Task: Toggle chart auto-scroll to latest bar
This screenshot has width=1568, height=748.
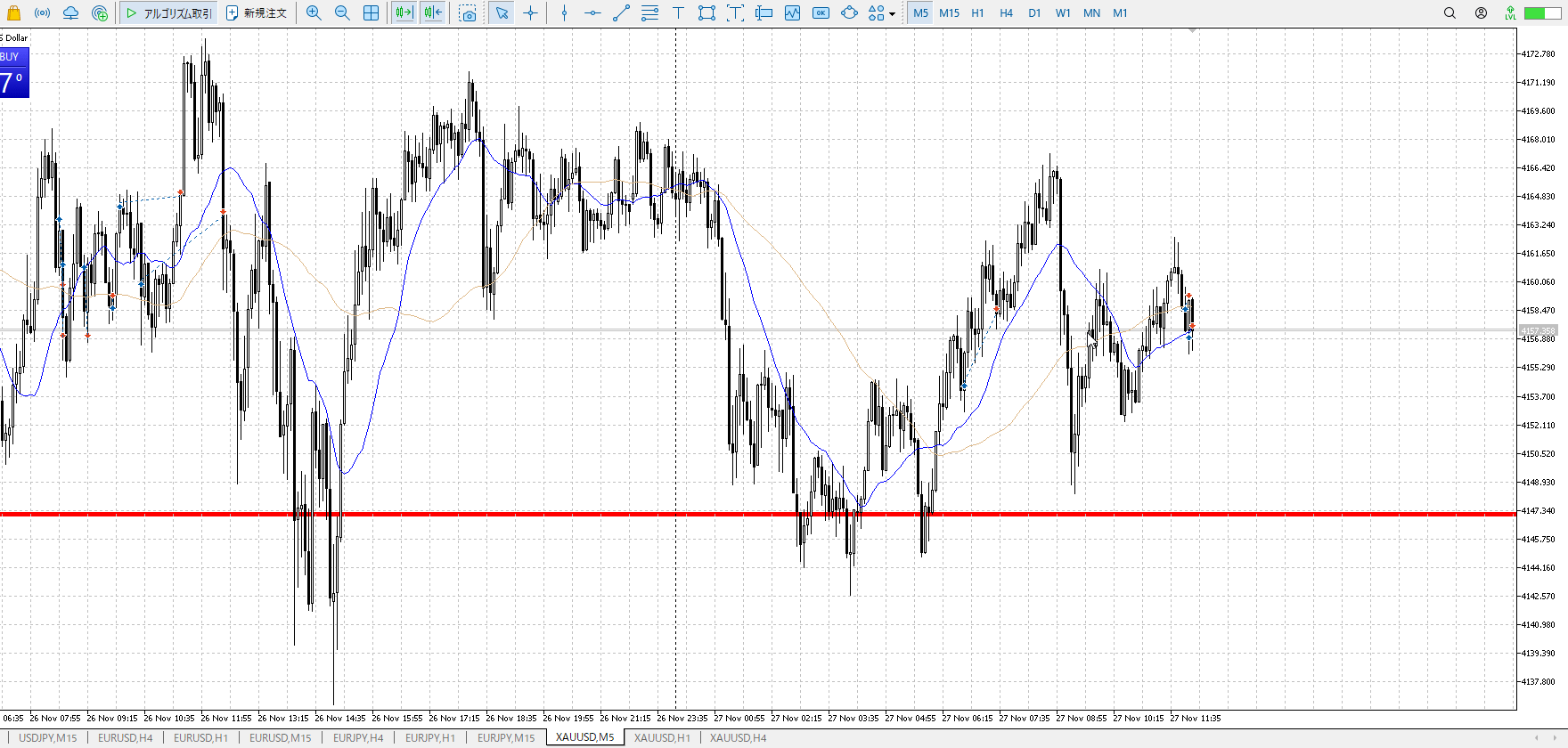Action: coord(404,13)
